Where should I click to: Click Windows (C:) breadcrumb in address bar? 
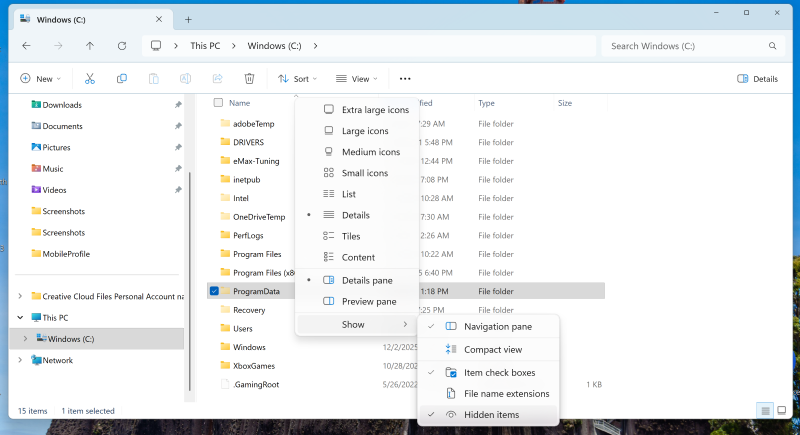pos(274,46)
